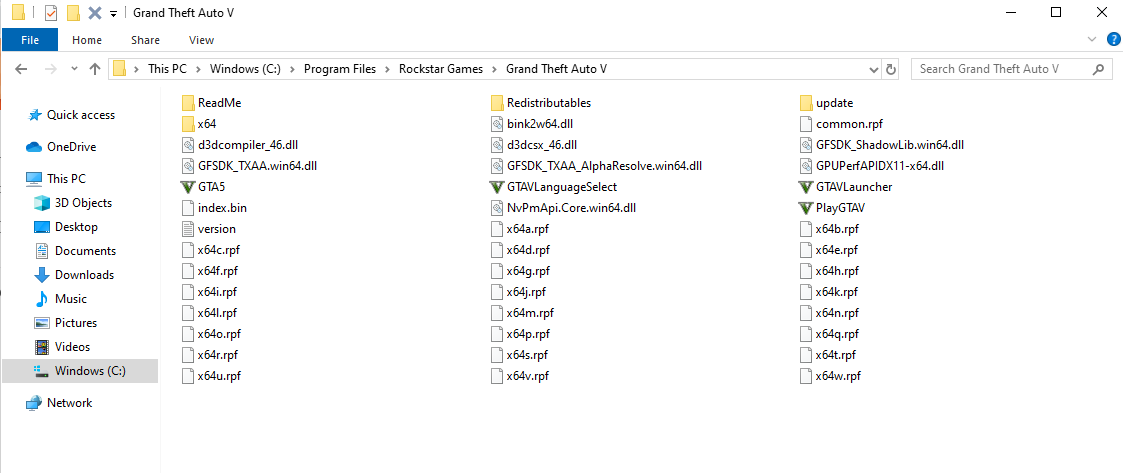Switch to the Share ribbon tab
1123x473 pixels.
click(x=145, y=40)
